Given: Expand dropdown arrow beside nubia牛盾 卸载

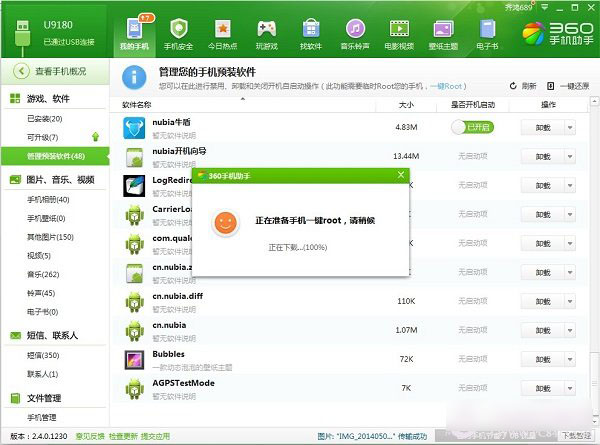Looking at the screenshot, I should 570,127.
